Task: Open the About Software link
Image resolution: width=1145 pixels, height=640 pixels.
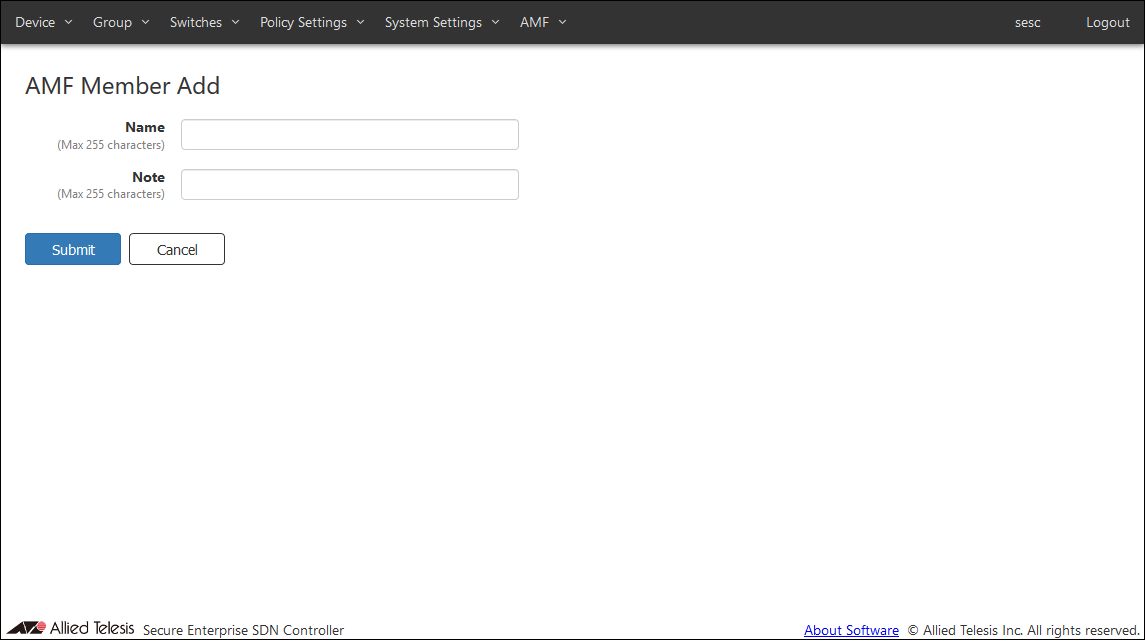Action: (x=851, y=630)
